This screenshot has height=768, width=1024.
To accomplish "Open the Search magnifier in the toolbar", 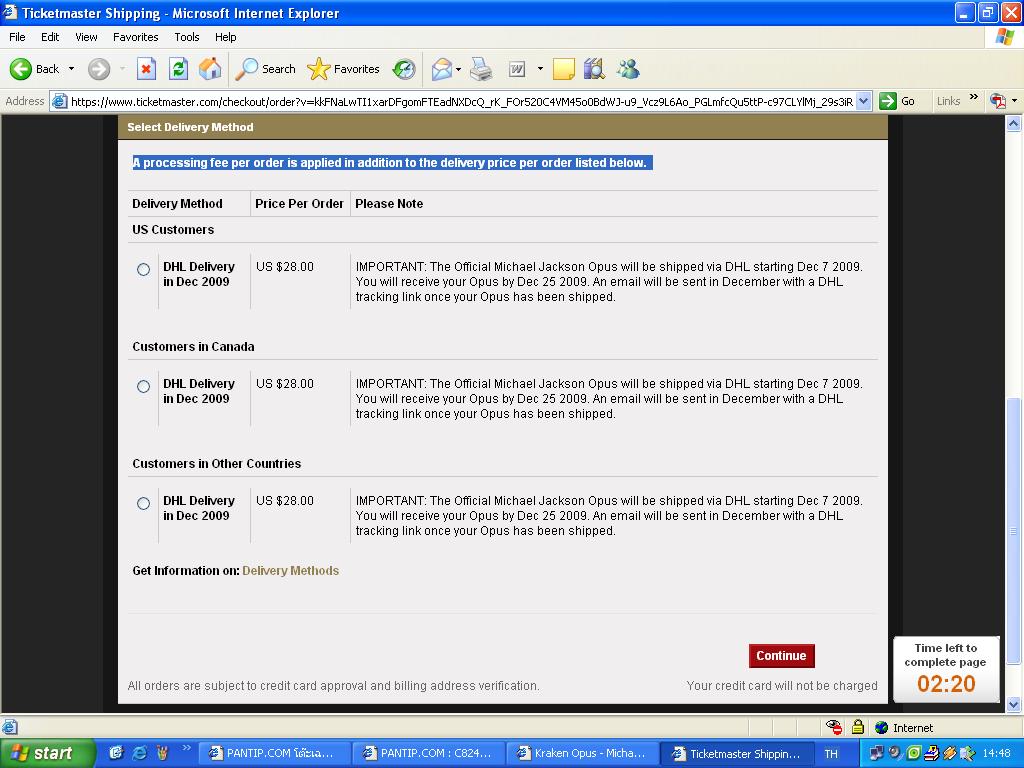I will click(265, 69).
